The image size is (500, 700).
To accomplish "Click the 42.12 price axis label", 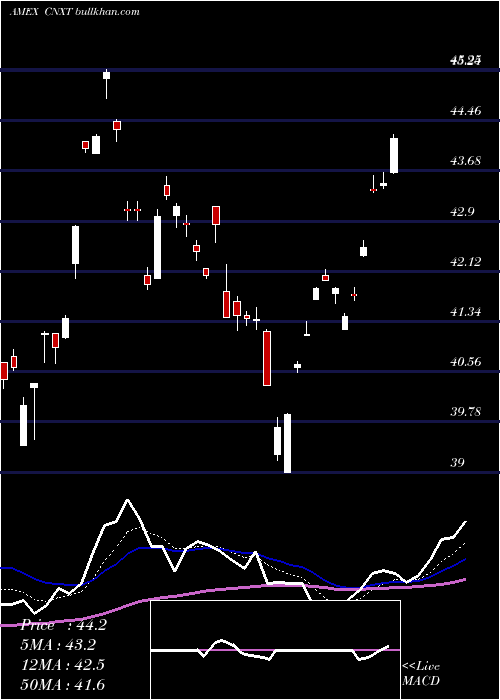I will [x=466, y=261].
